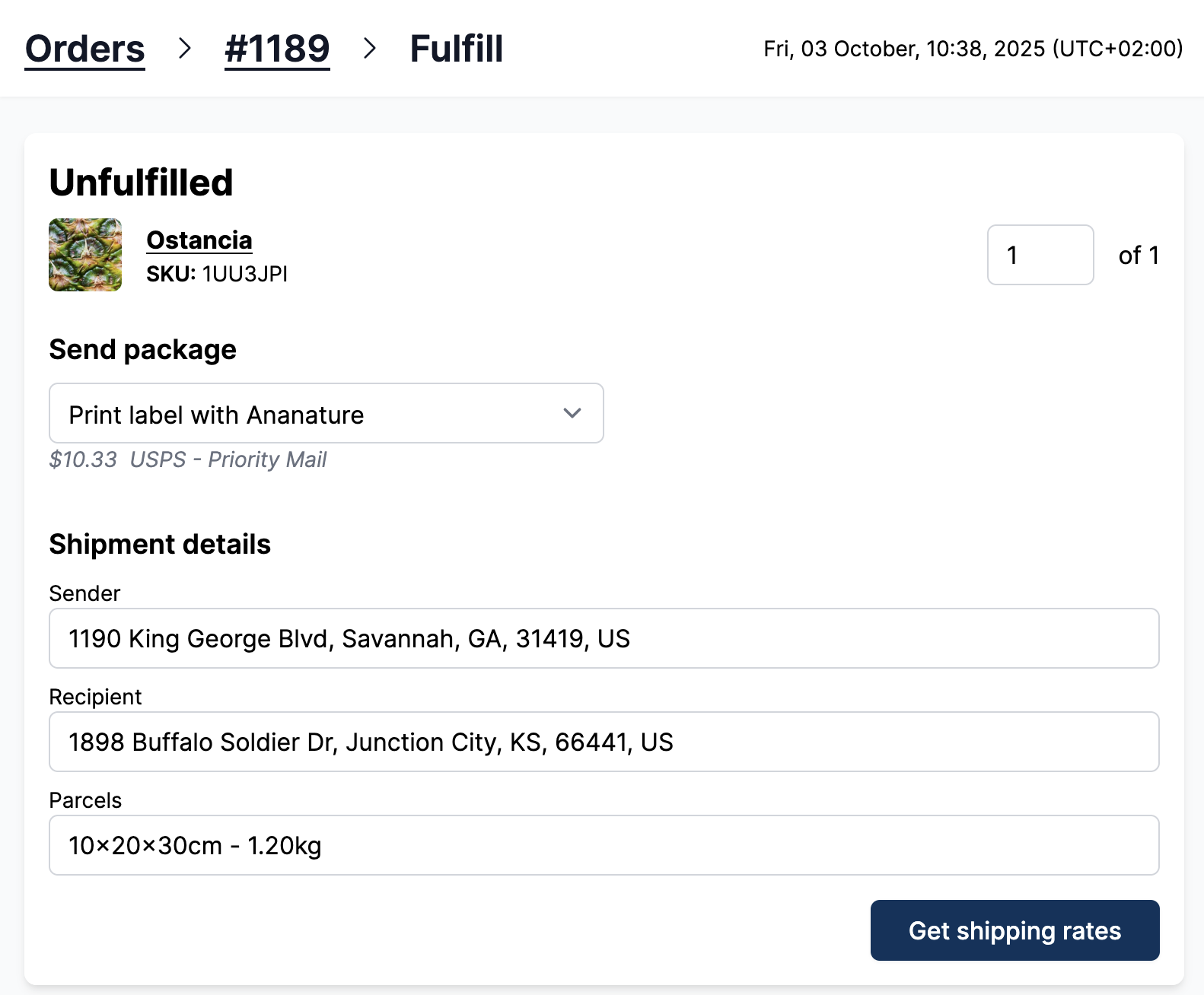Click the Unfulfilled section heading

click(x=141, y=182)
